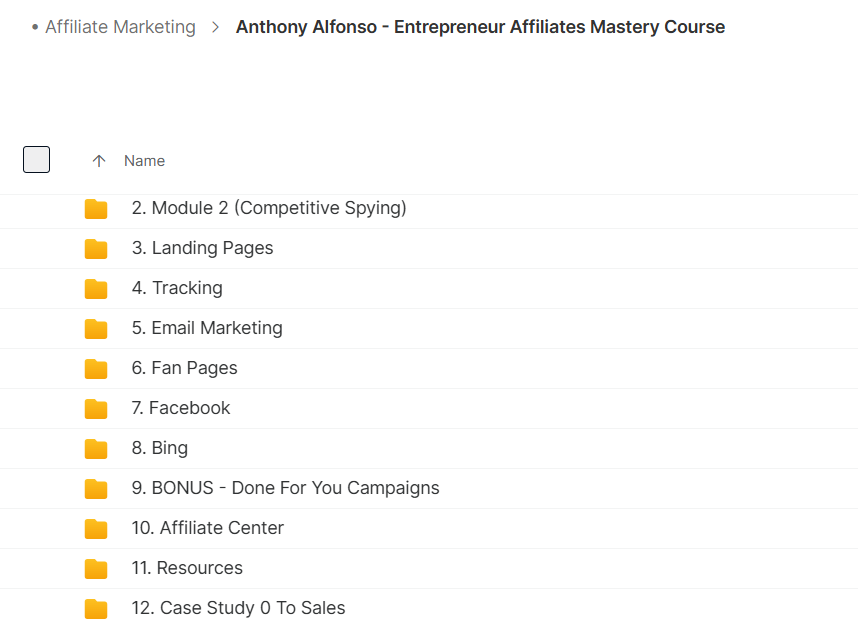Click the Tracking folder icon

coord(96,288)
